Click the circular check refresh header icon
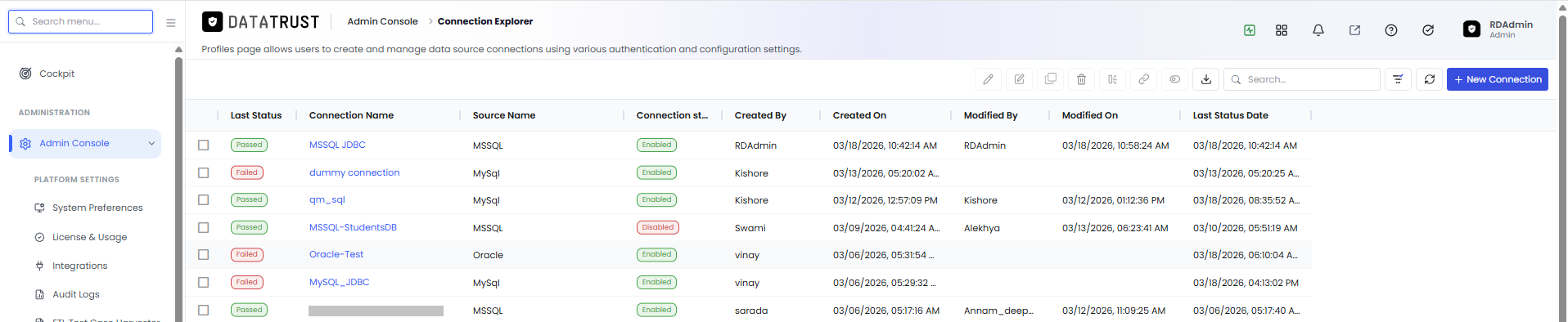 click(1427, 30)
